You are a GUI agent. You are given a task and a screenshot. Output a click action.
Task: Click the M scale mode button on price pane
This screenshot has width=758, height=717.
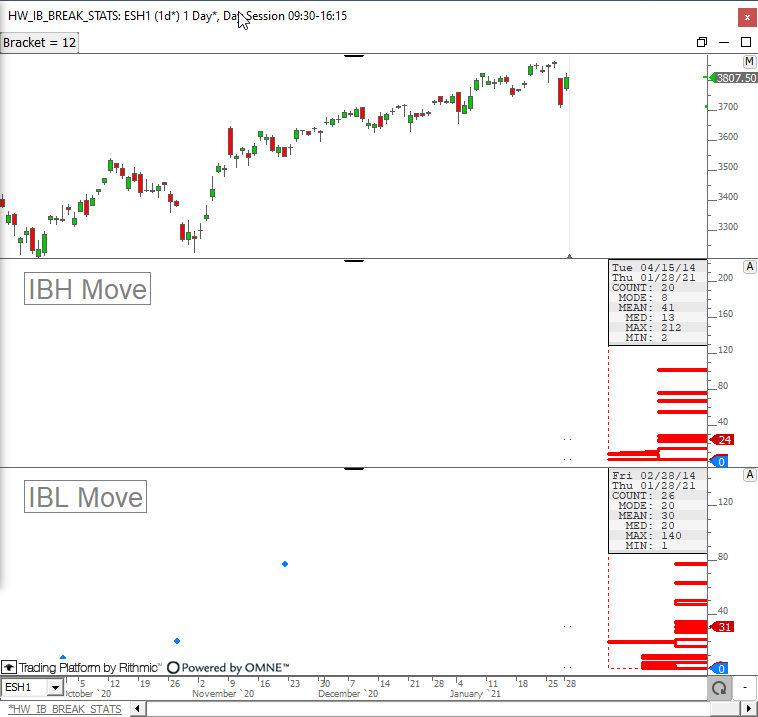pyautogui.click(x=749, y=63)
